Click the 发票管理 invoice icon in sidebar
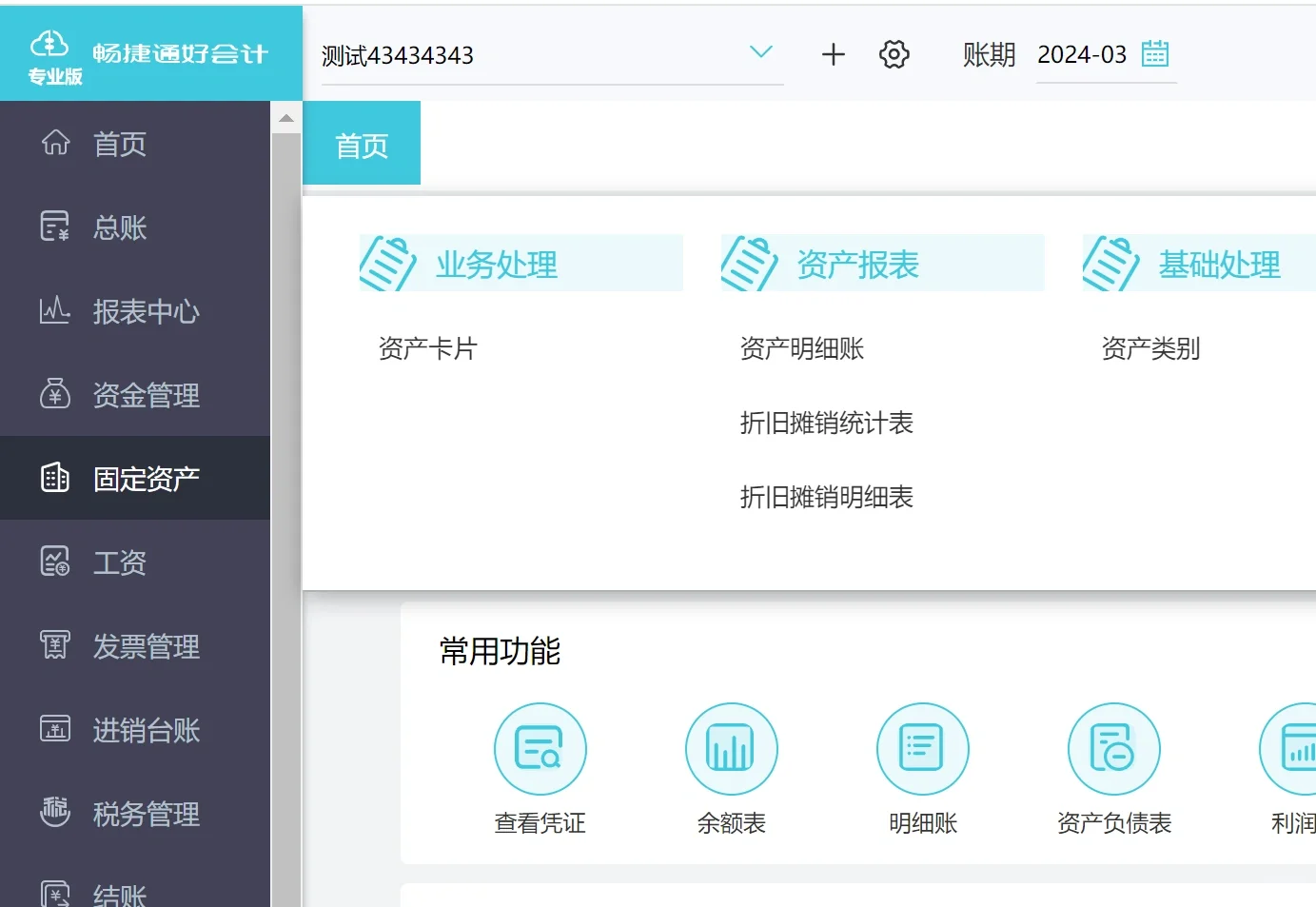 55,645
